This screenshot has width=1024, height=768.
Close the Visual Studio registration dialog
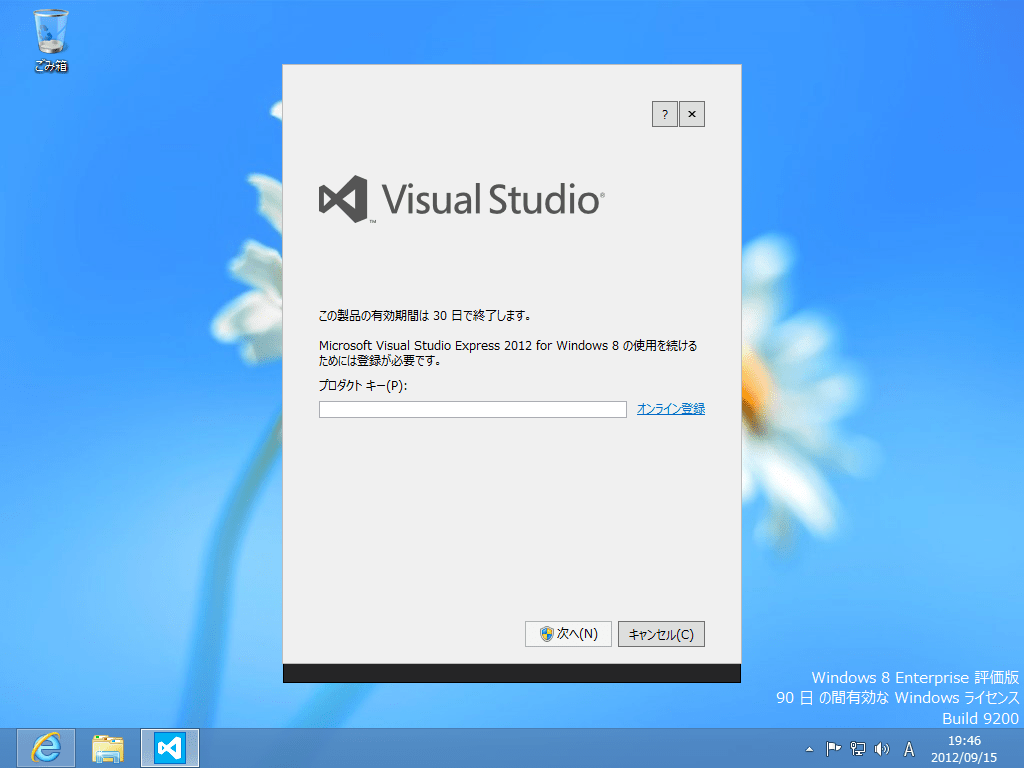click(x=692, y=114)
